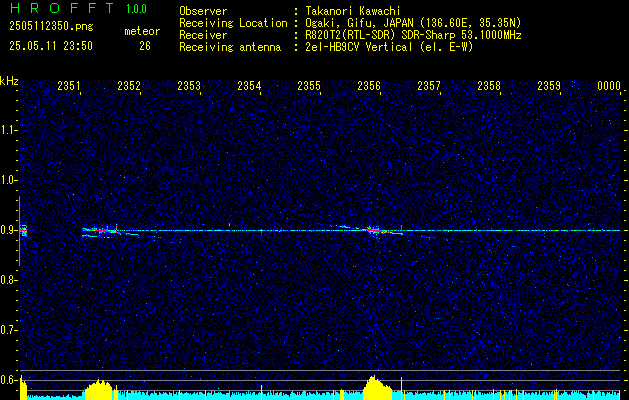Click time marker 2352
This screenshot has width=629, height=400.
[129, 85]
